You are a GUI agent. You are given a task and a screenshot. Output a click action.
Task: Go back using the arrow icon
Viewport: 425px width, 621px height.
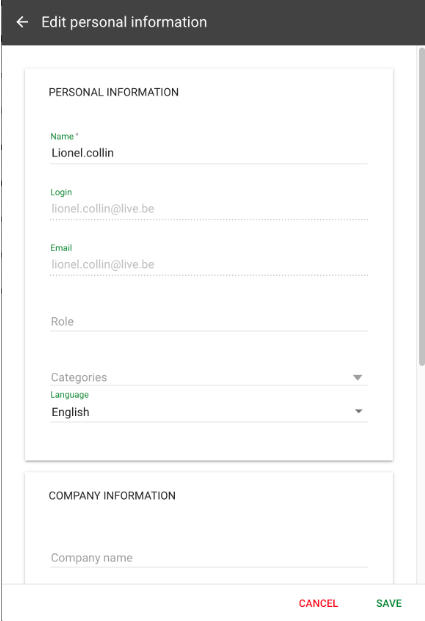22,22
